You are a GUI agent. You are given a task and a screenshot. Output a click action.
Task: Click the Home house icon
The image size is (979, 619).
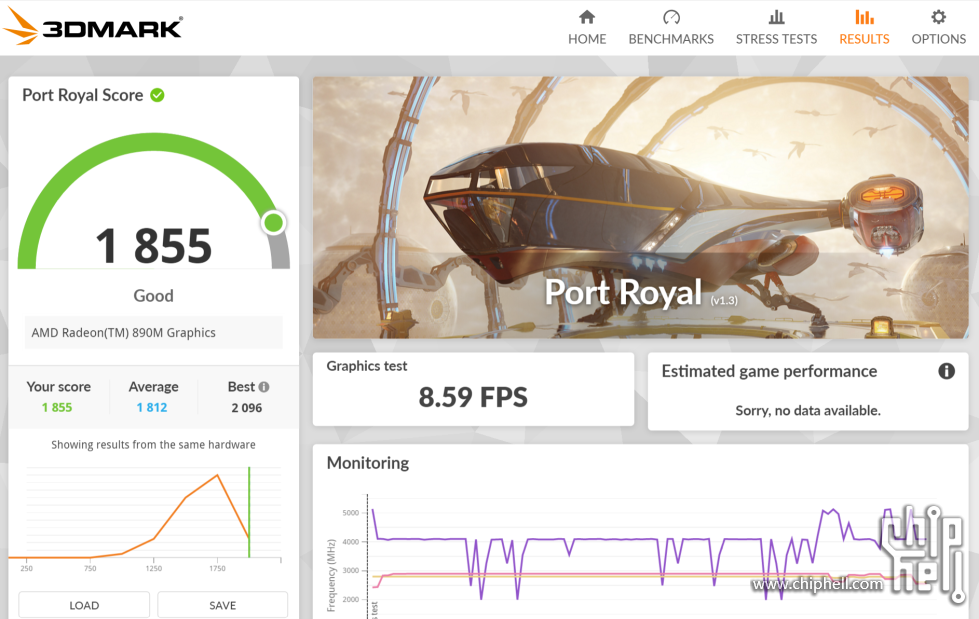coord(587,17)
